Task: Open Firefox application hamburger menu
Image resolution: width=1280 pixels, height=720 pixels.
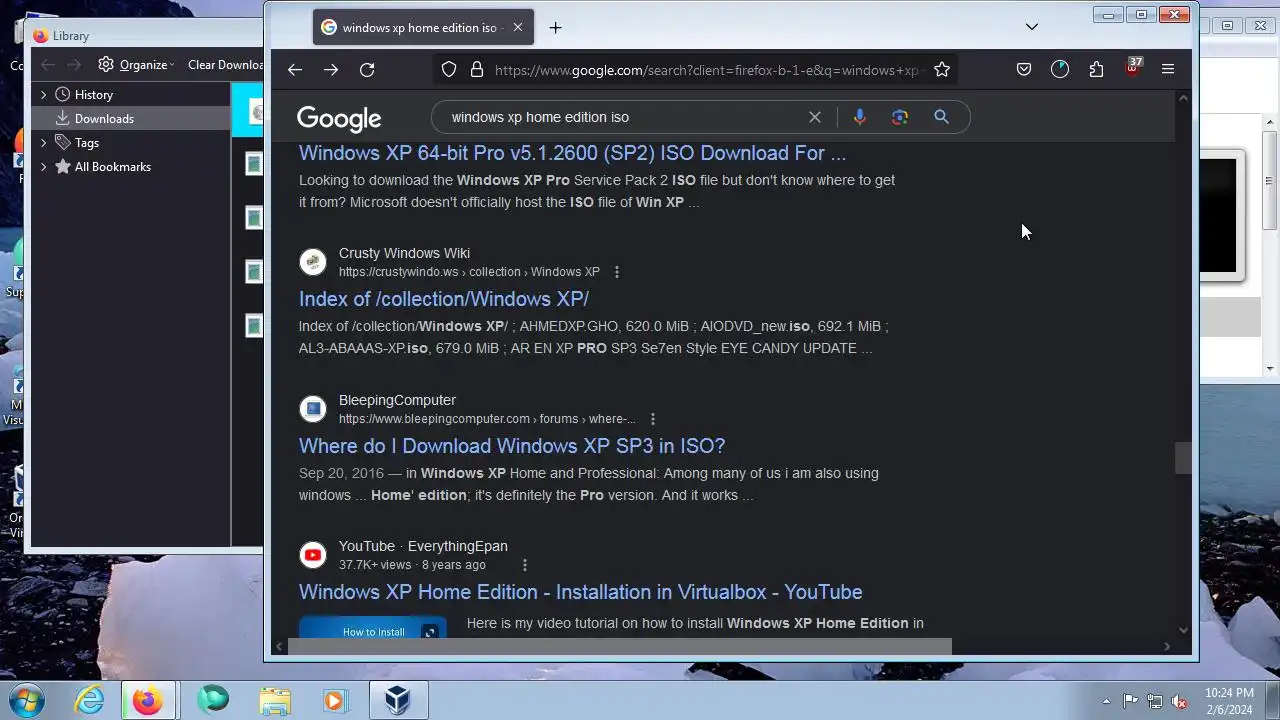Action: pyautogui.click(x=1167, y=70)
